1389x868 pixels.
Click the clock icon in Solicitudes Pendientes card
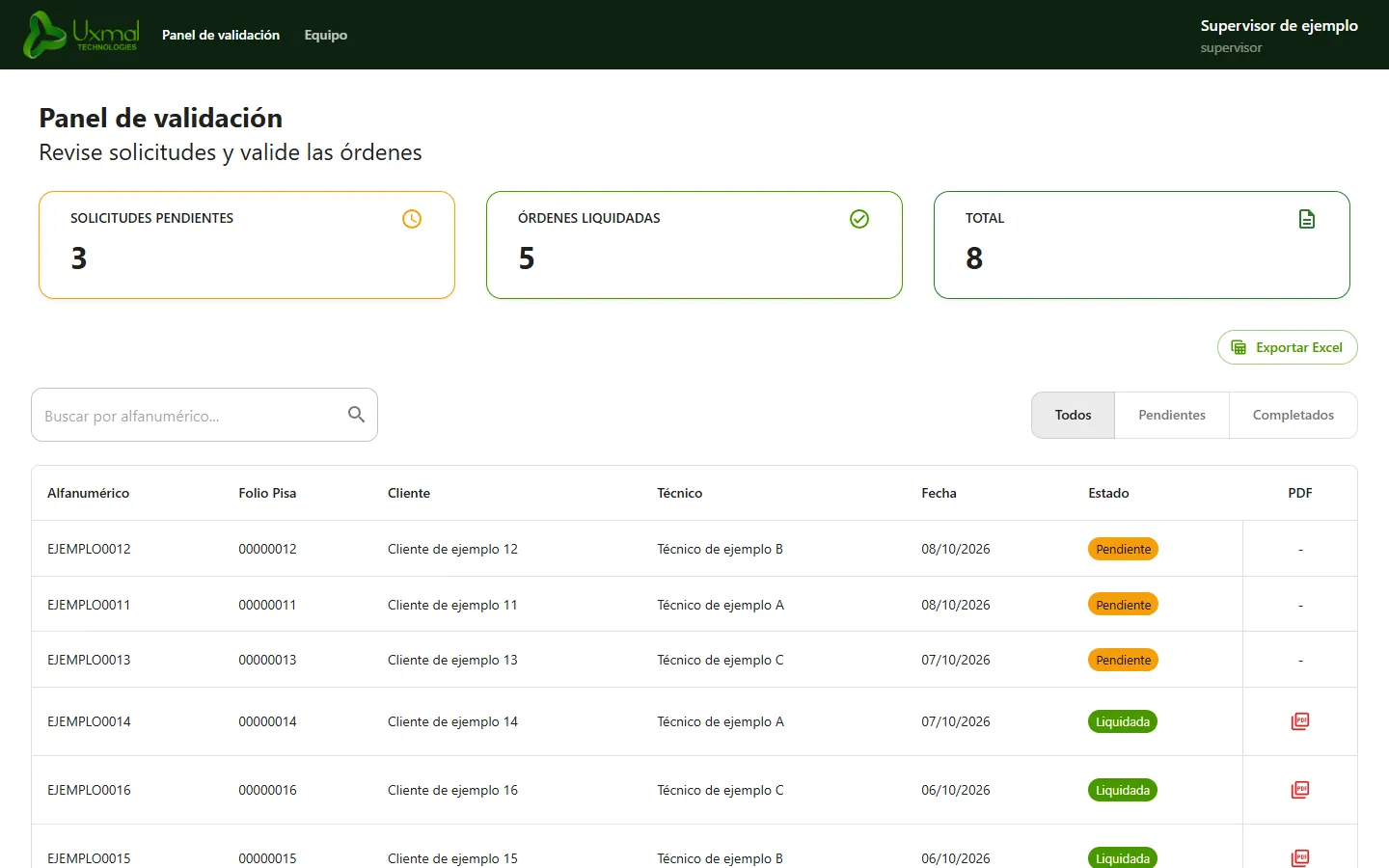coord(412,219)
